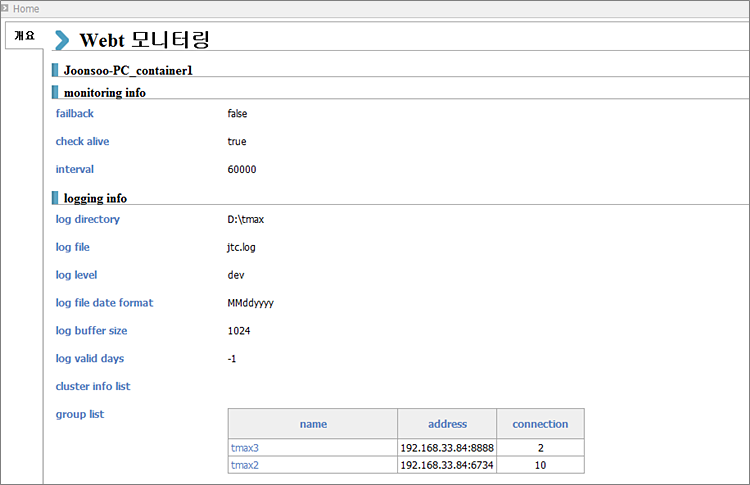Click the D:\tmax directory value
The height and width of the screenshot is (485, 750).
245,220
